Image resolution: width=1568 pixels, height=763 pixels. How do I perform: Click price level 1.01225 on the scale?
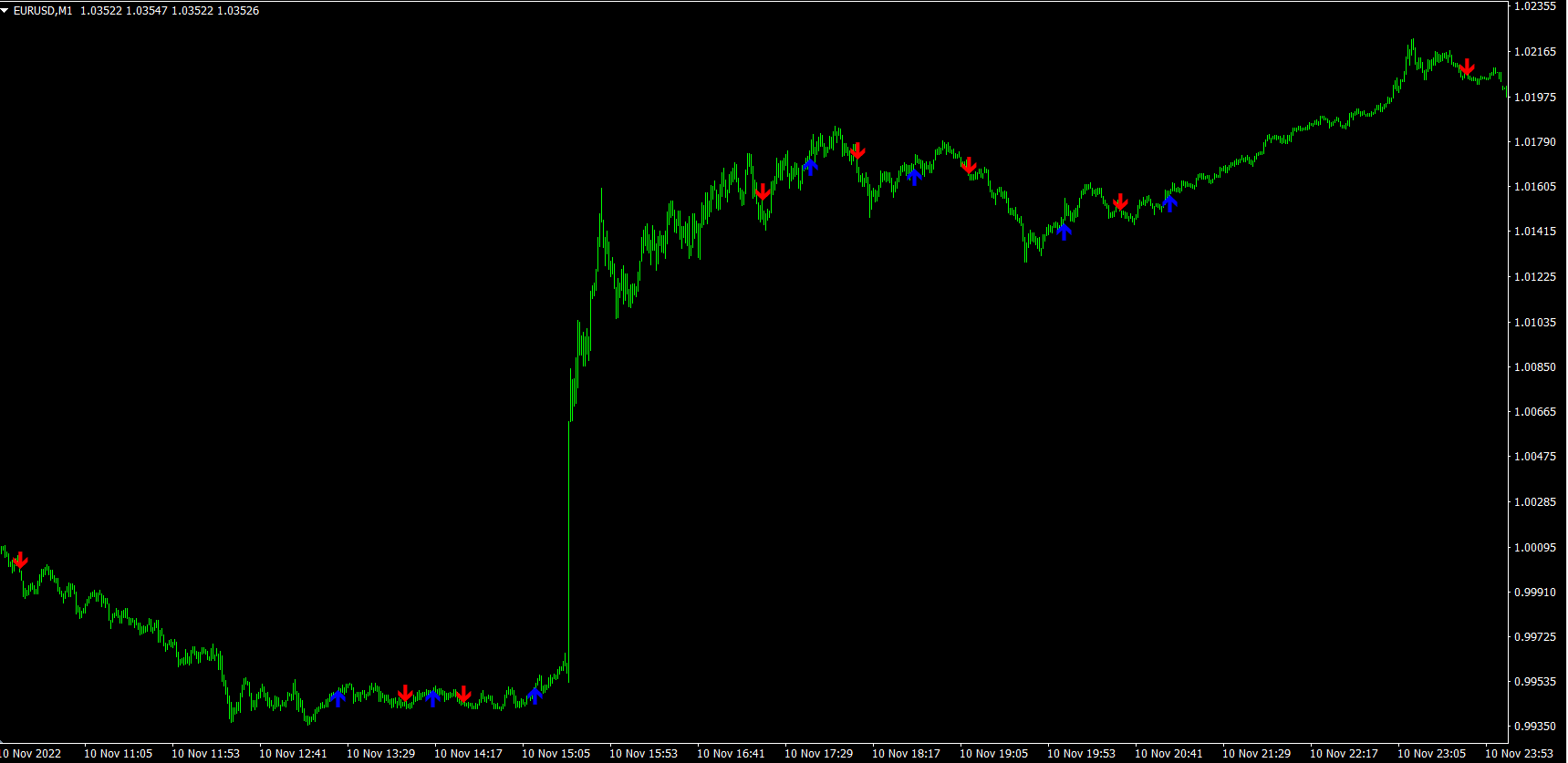pyautogui.click(x=1535, y=276)
